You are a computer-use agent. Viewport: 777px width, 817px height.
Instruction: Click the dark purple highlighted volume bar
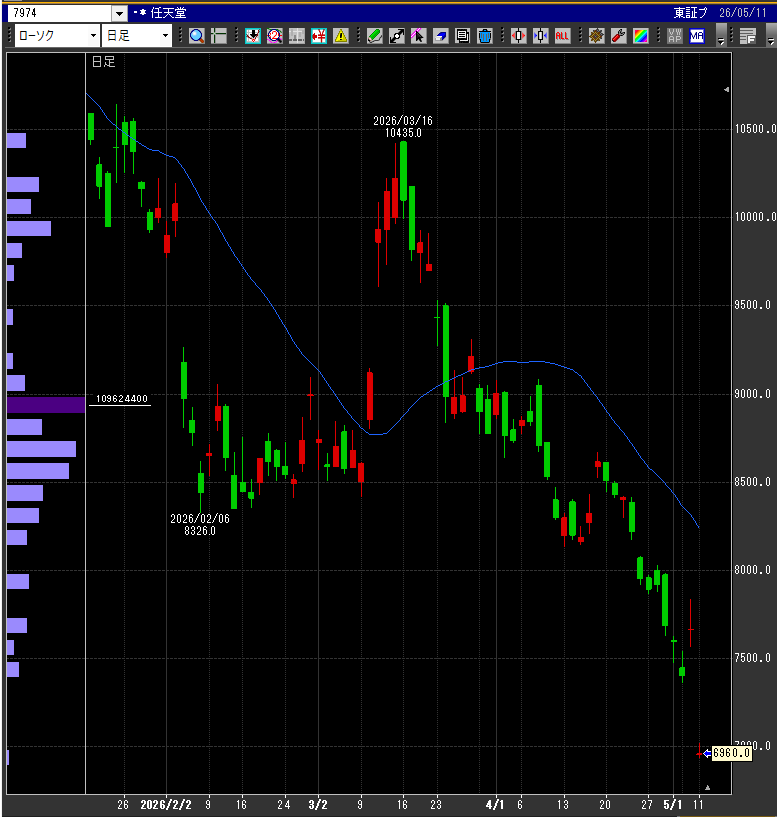(46, 405)
